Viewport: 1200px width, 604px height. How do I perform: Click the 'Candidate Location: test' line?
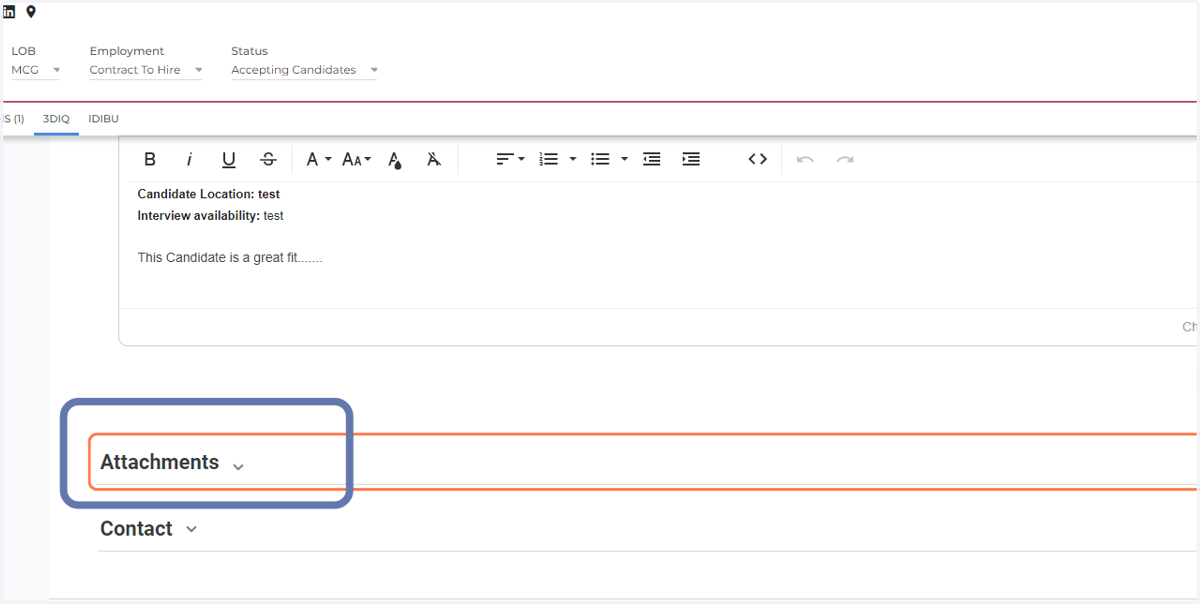(208, 194)
